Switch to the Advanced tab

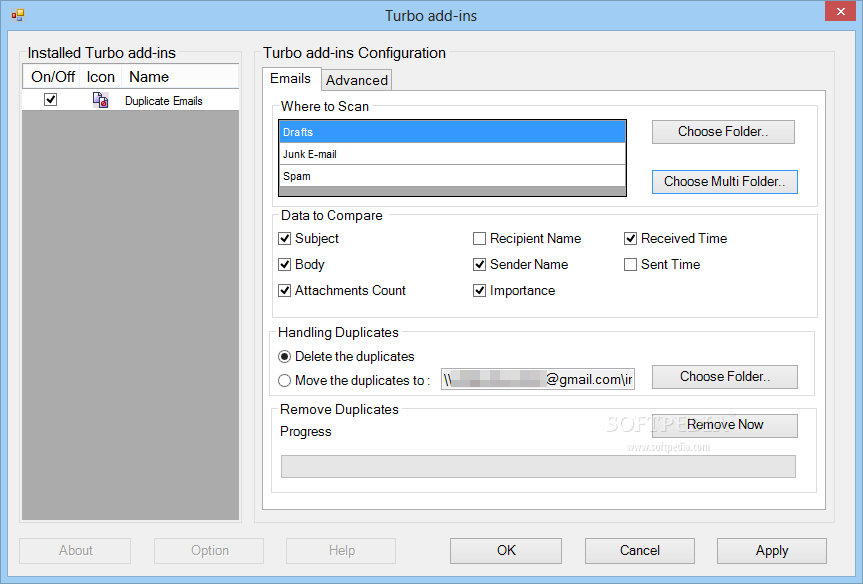[357, 80]
